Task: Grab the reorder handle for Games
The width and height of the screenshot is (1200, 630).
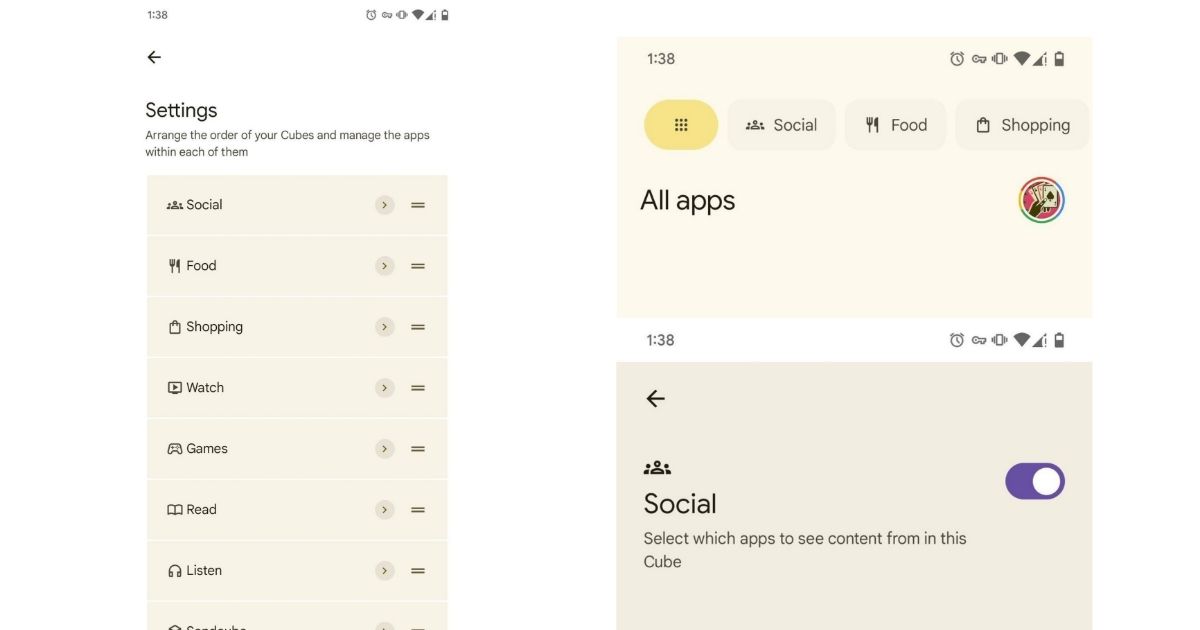Action: coord(418,449)
